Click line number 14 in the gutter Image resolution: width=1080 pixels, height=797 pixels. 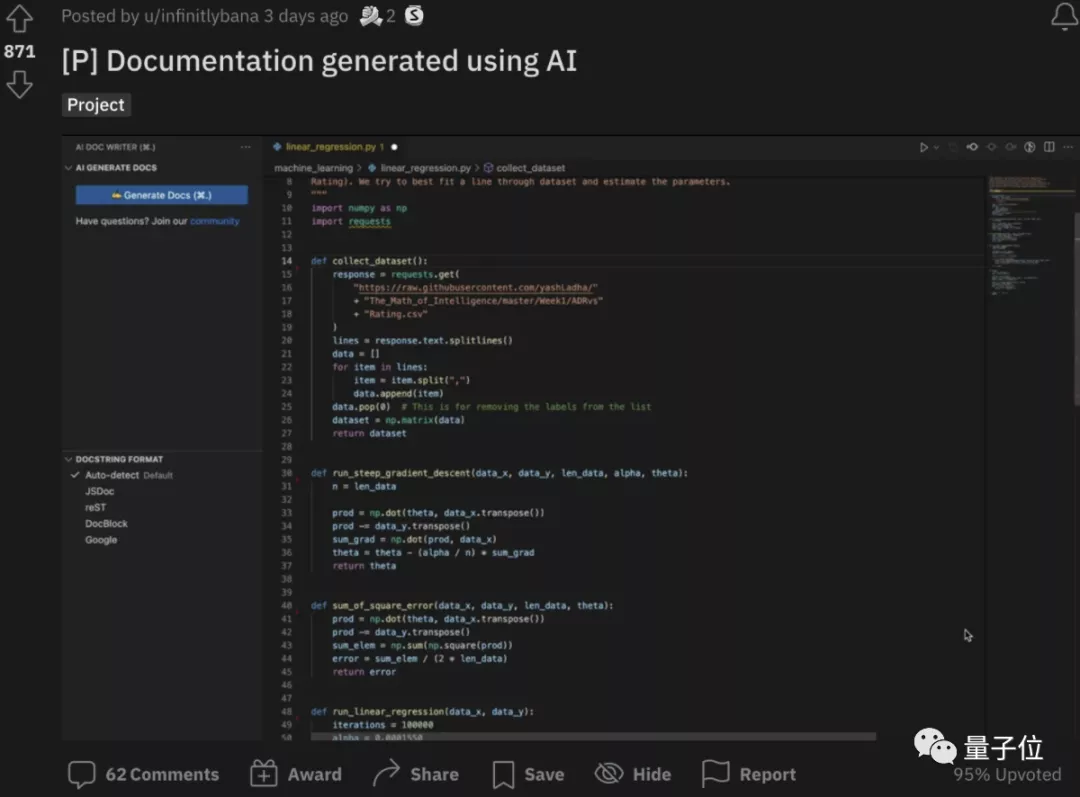287,261
